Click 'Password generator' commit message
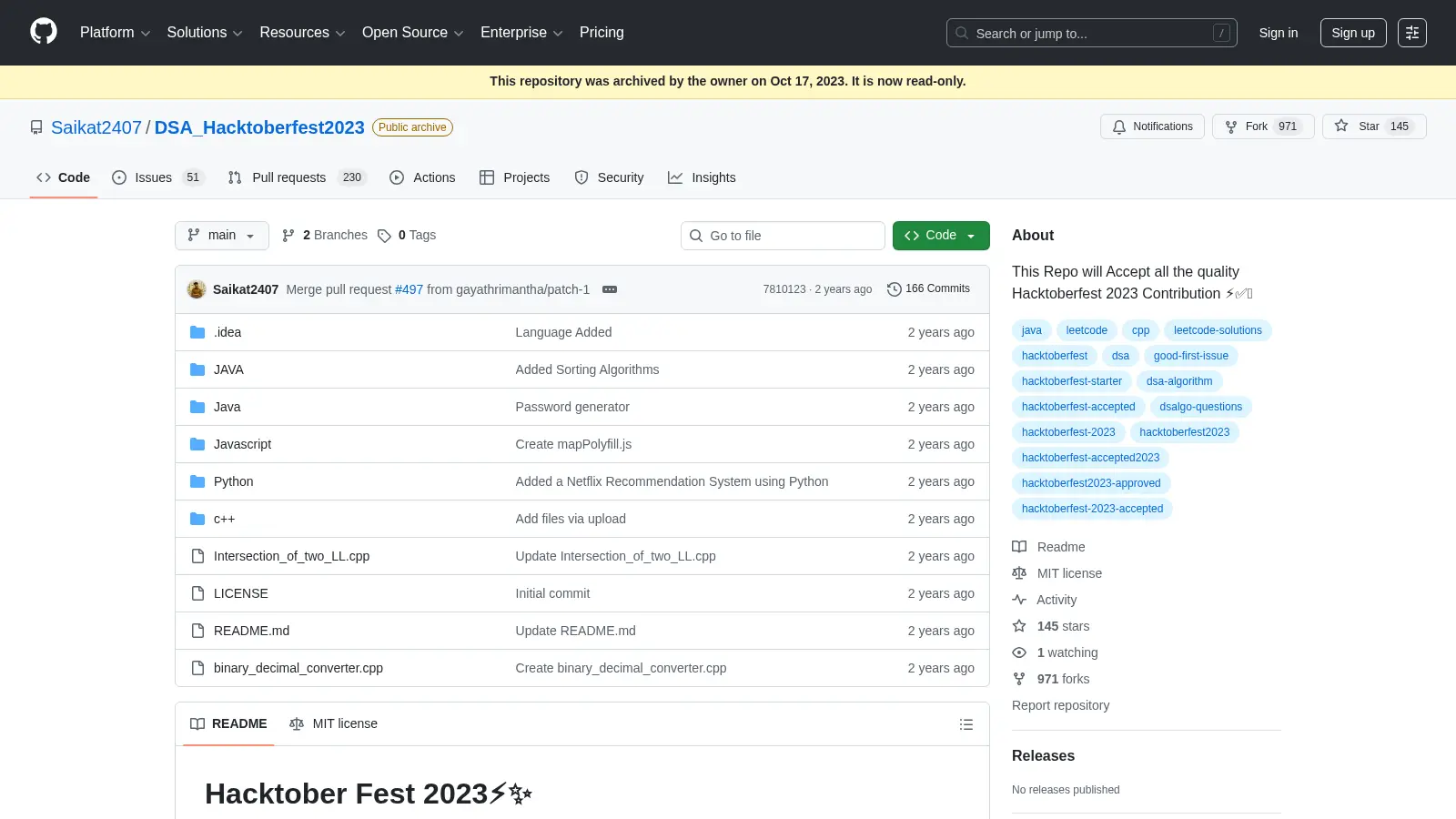Viewport: 1456px width, 819px height. 572,407
